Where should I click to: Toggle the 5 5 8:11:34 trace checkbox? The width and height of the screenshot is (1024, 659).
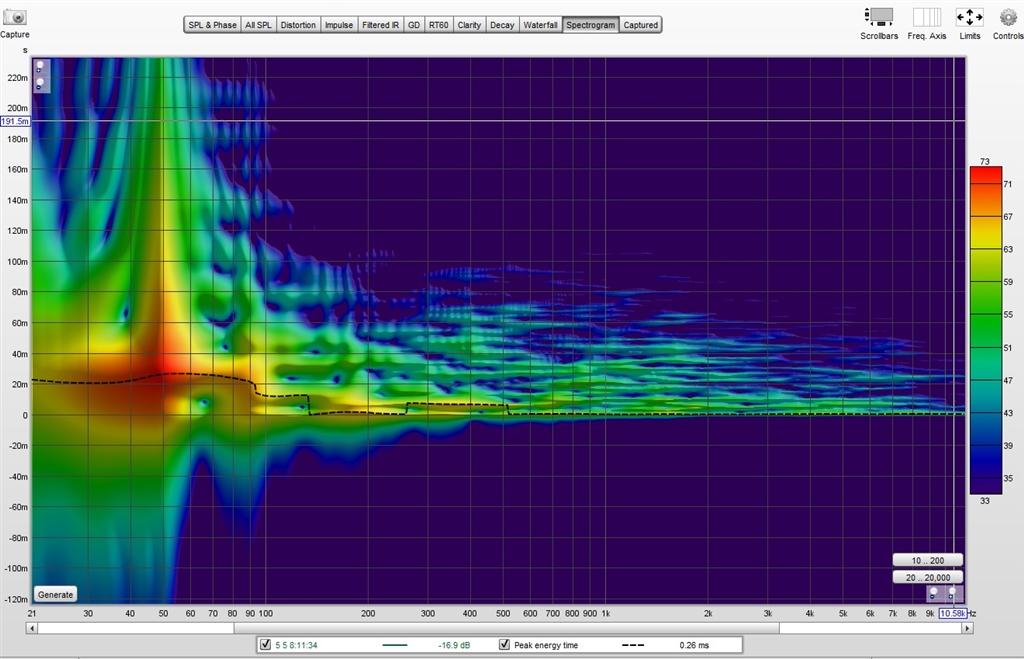tap(265, 645)
